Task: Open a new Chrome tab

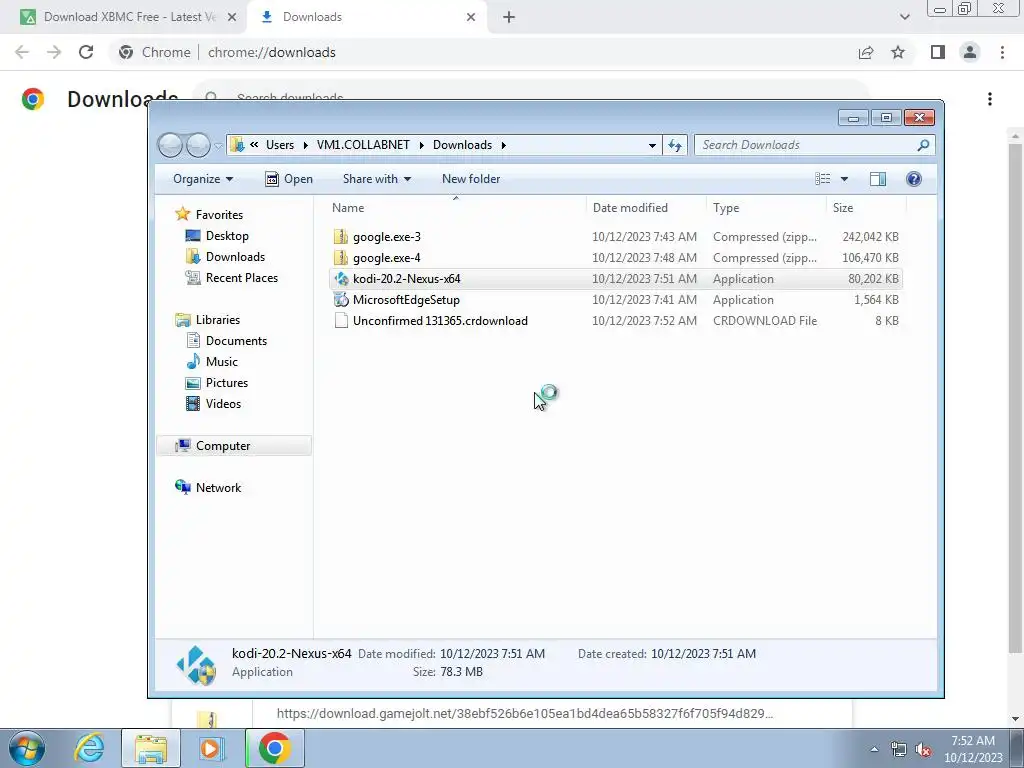Action: coord(509,18)
